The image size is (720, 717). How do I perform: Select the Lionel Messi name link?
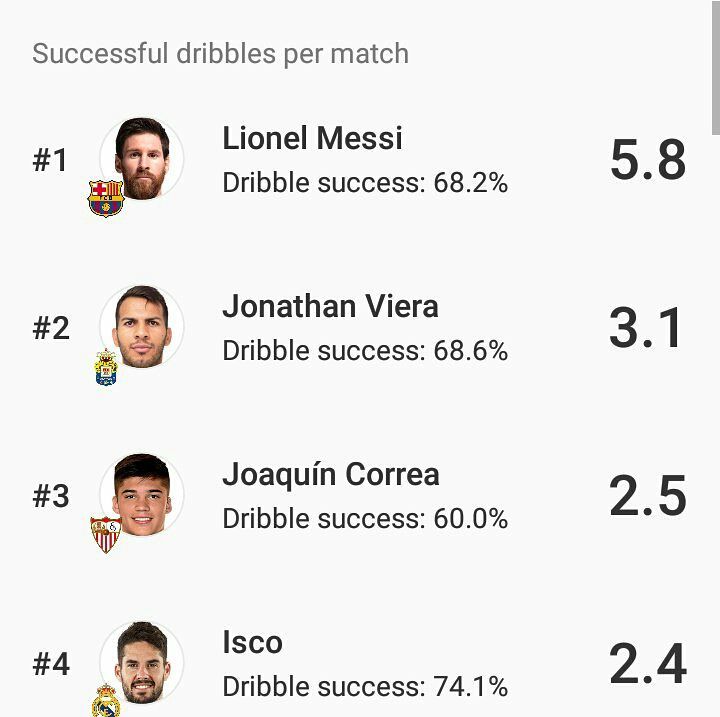pyautogui.click(x=312, y=138)
